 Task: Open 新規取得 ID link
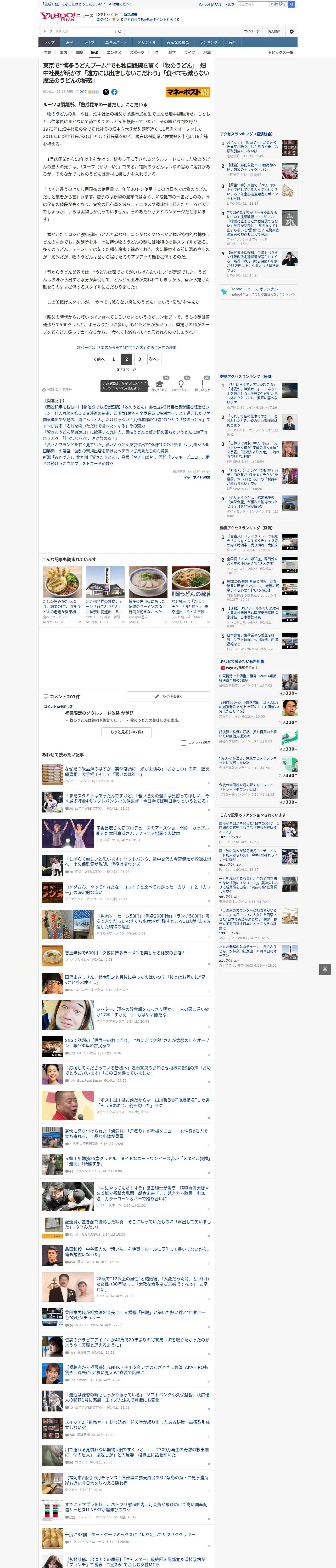pos(131,14)
